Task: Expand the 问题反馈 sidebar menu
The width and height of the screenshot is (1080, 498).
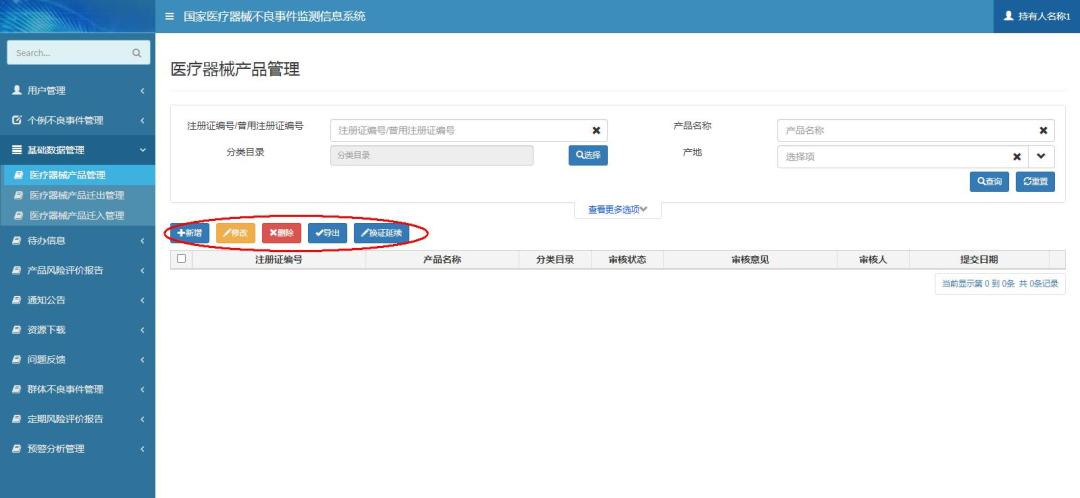Action: click(x=78, y=360)
